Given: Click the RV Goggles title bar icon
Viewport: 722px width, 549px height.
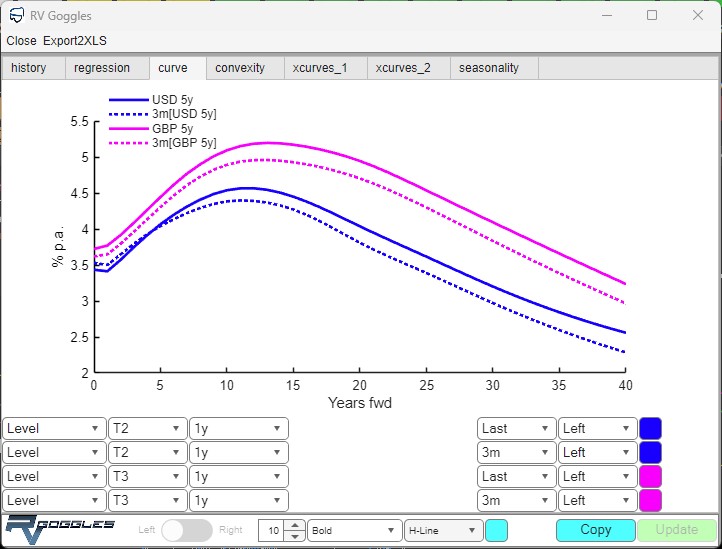Looking at the screenshot, I should (17, 15).
